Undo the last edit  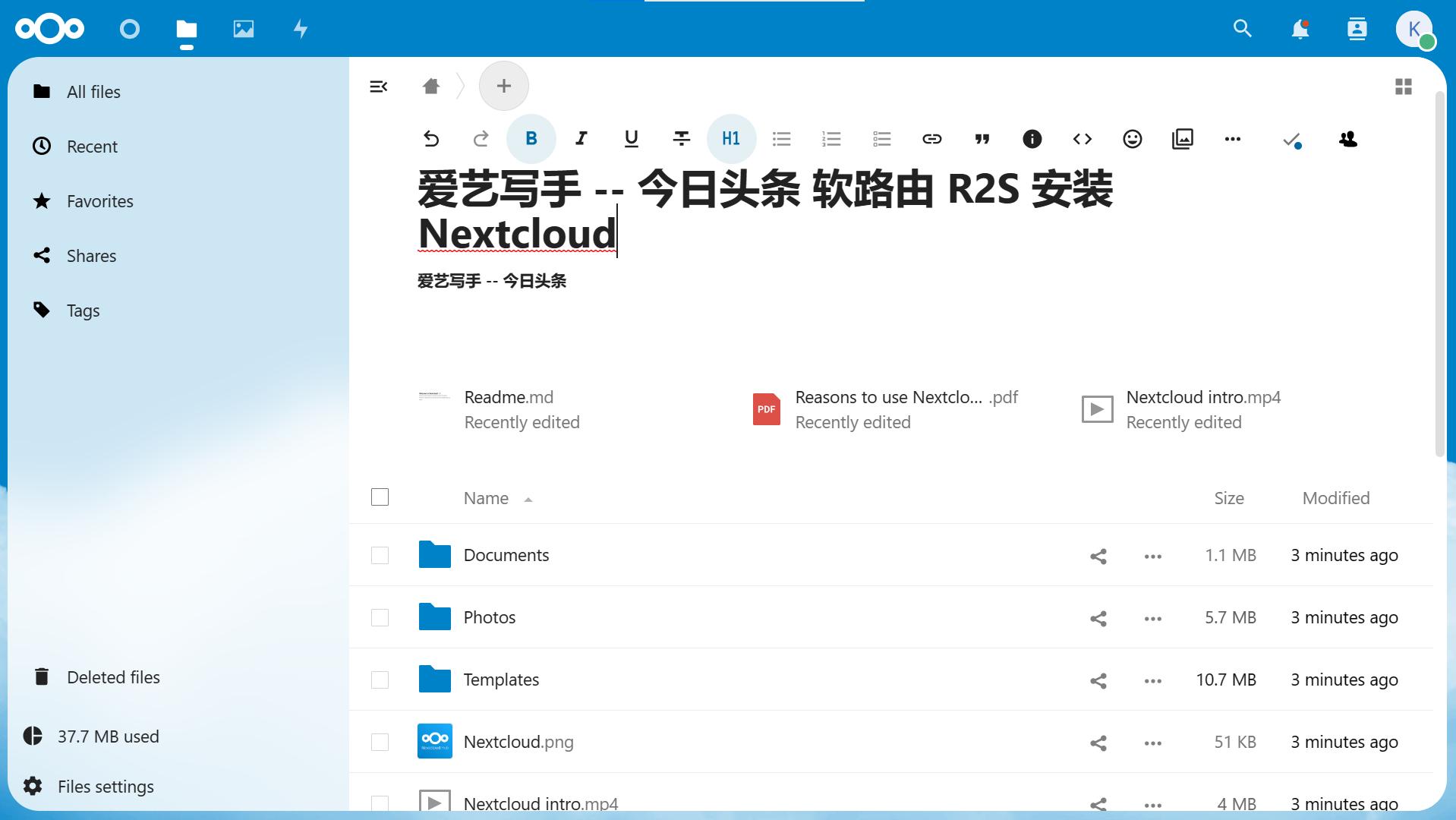coord(431,139)
